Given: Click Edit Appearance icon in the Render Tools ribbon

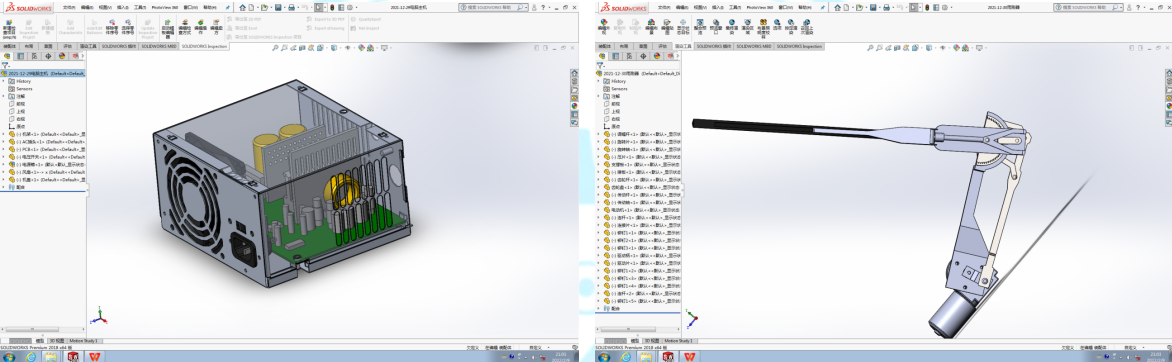Looking at the screenshot, I should point(604,27).
